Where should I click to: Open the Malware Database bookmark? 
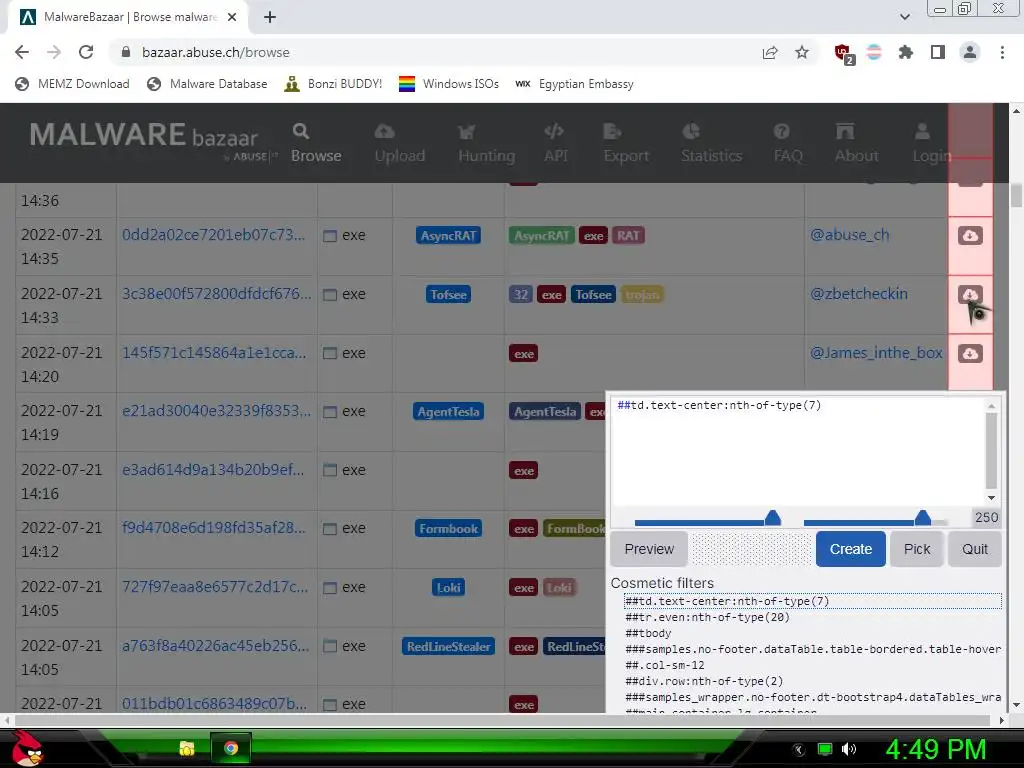[207, 84]
